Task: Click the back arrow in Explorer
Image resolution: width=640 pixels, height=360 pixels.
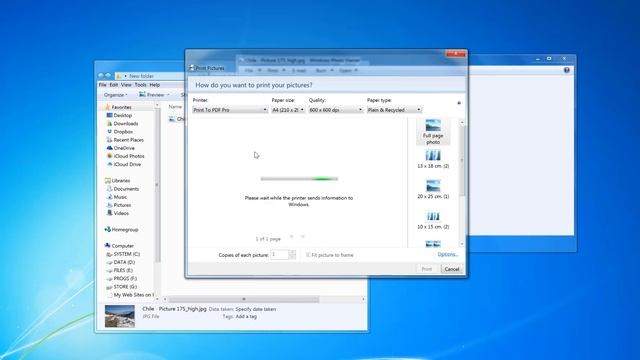Action: [x=101, y=76]
